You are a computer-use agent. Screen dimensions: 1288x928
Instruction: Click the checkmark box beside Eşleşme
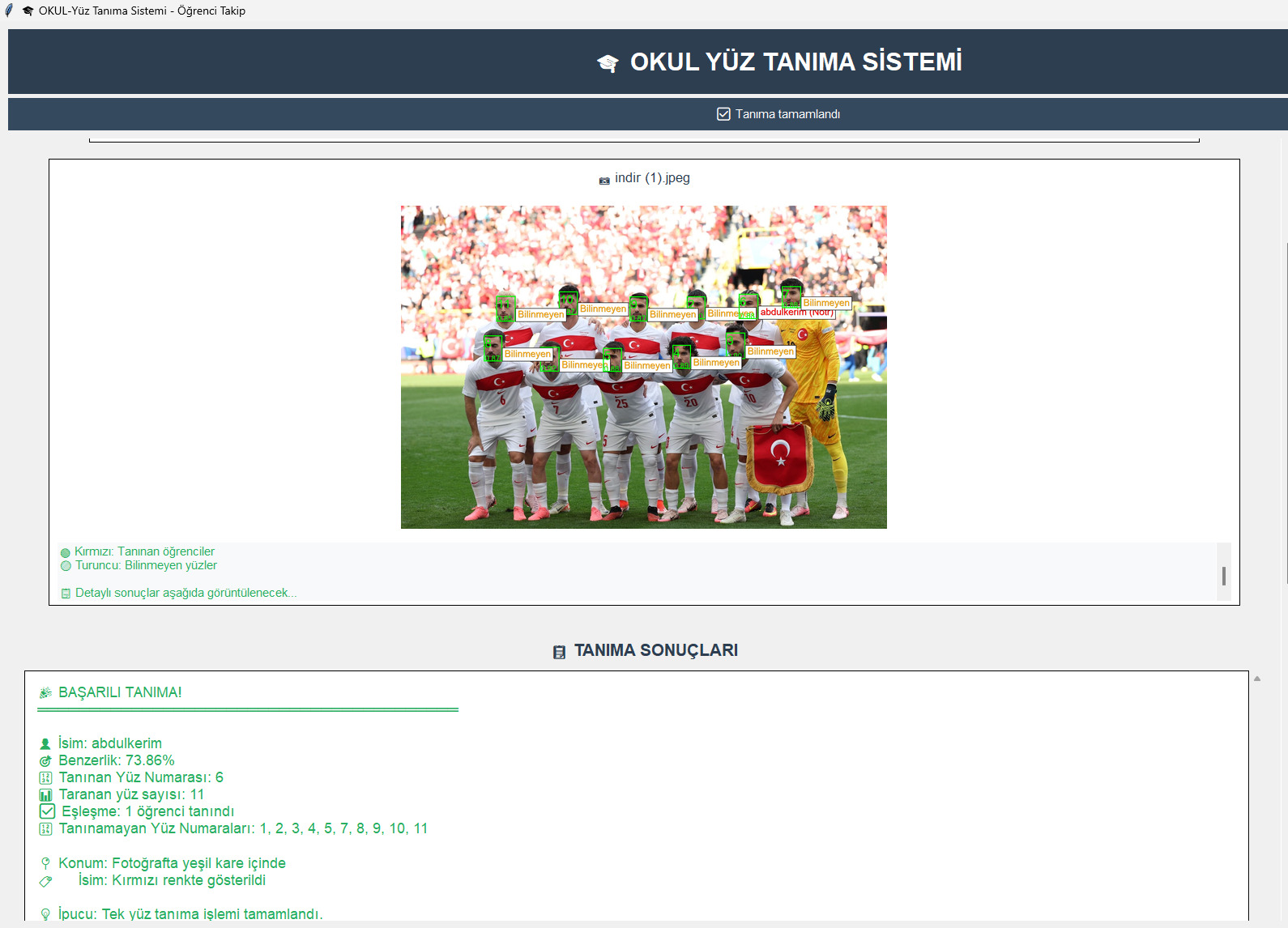47,811
